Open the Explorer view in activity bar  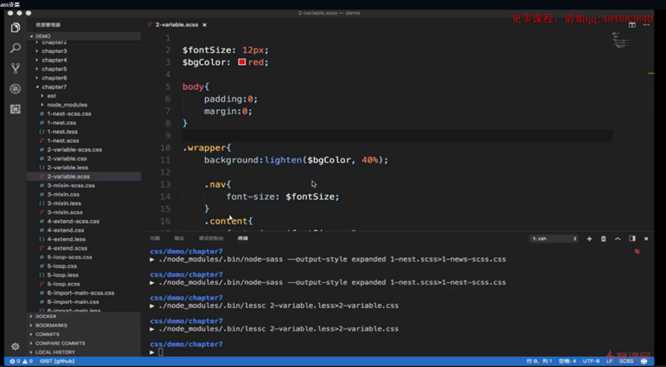16,28
